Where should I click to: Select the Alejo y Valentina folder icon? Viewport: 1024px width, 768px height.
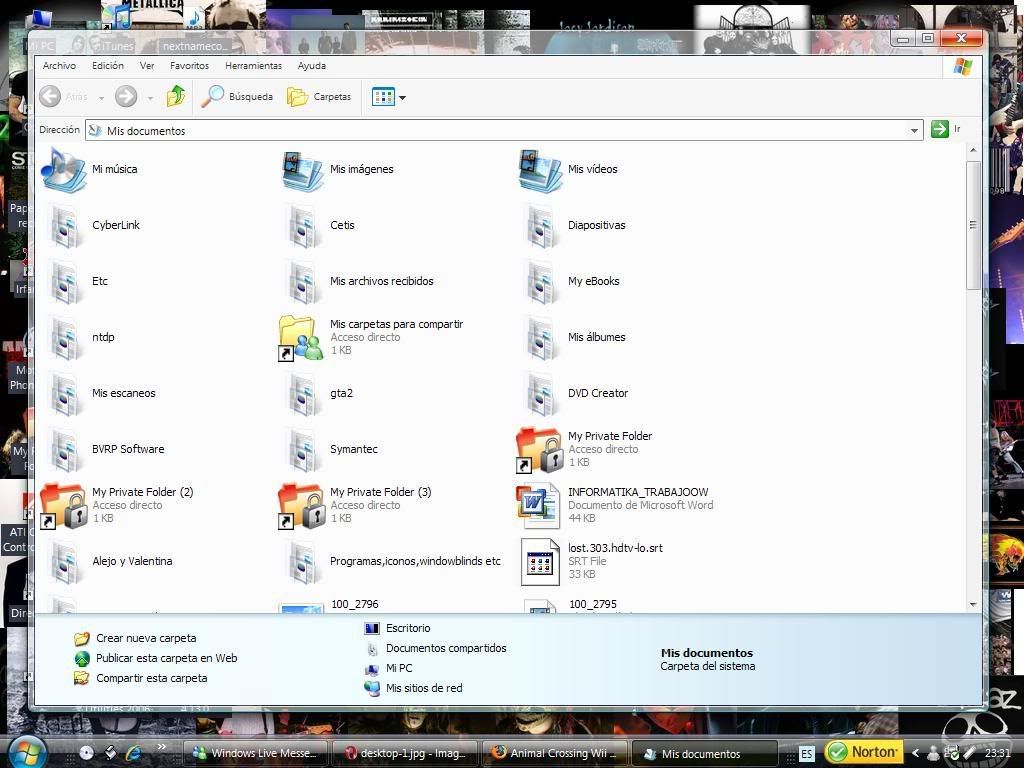(x=65, y=563)
